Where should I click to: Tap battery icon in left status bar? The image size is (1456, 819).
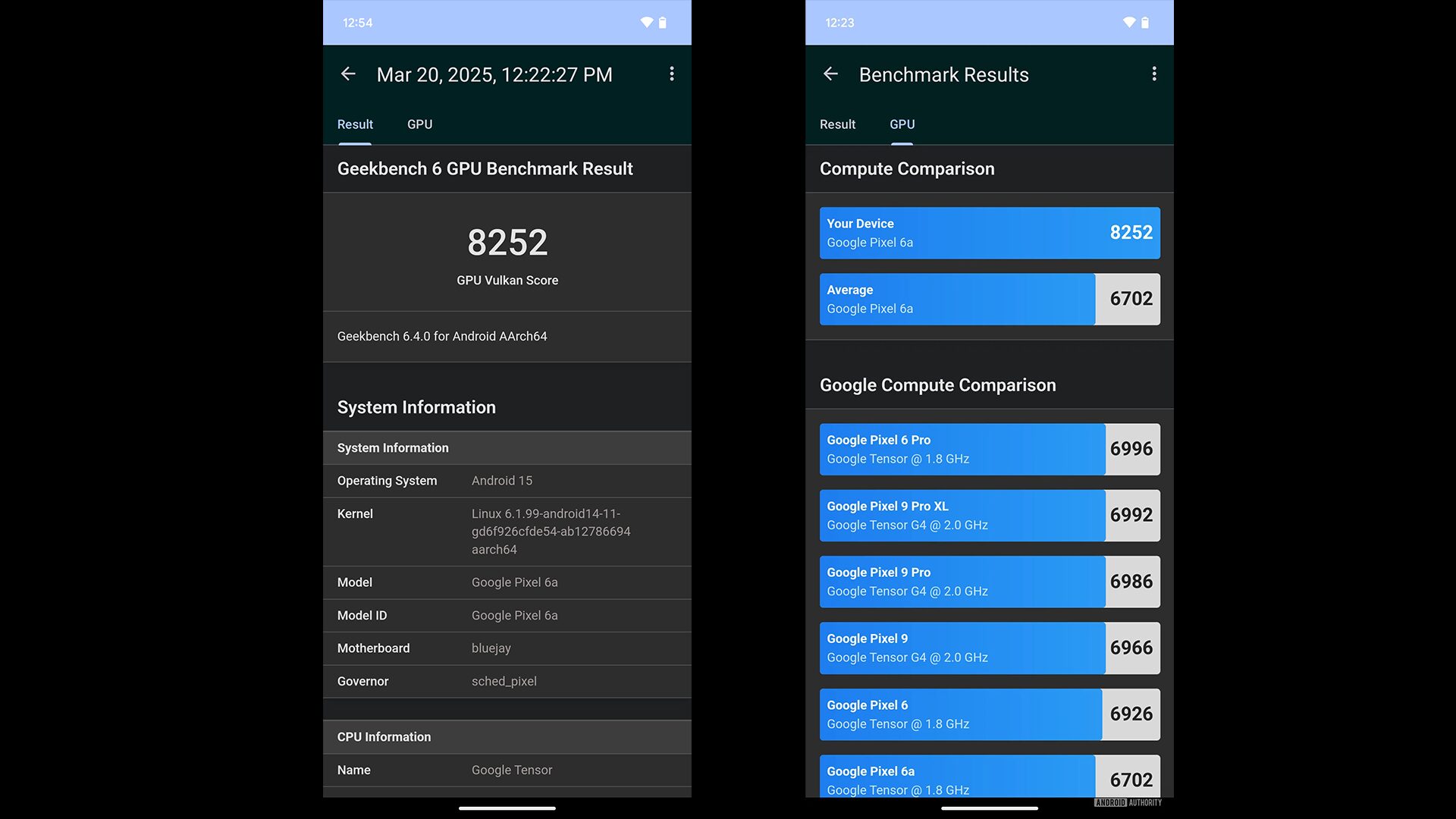[662, 23]
